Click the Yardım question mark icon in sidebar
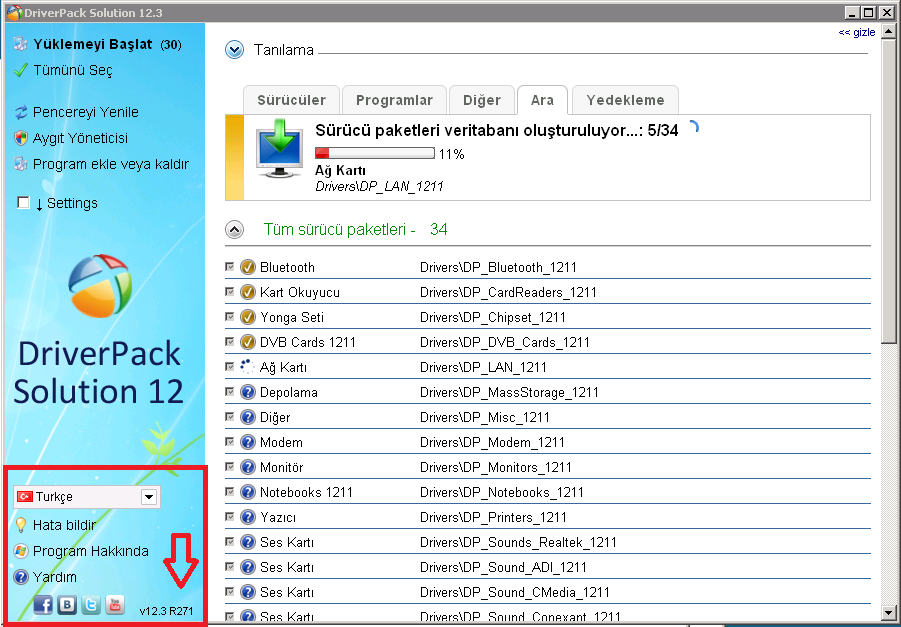 [21, 577]
